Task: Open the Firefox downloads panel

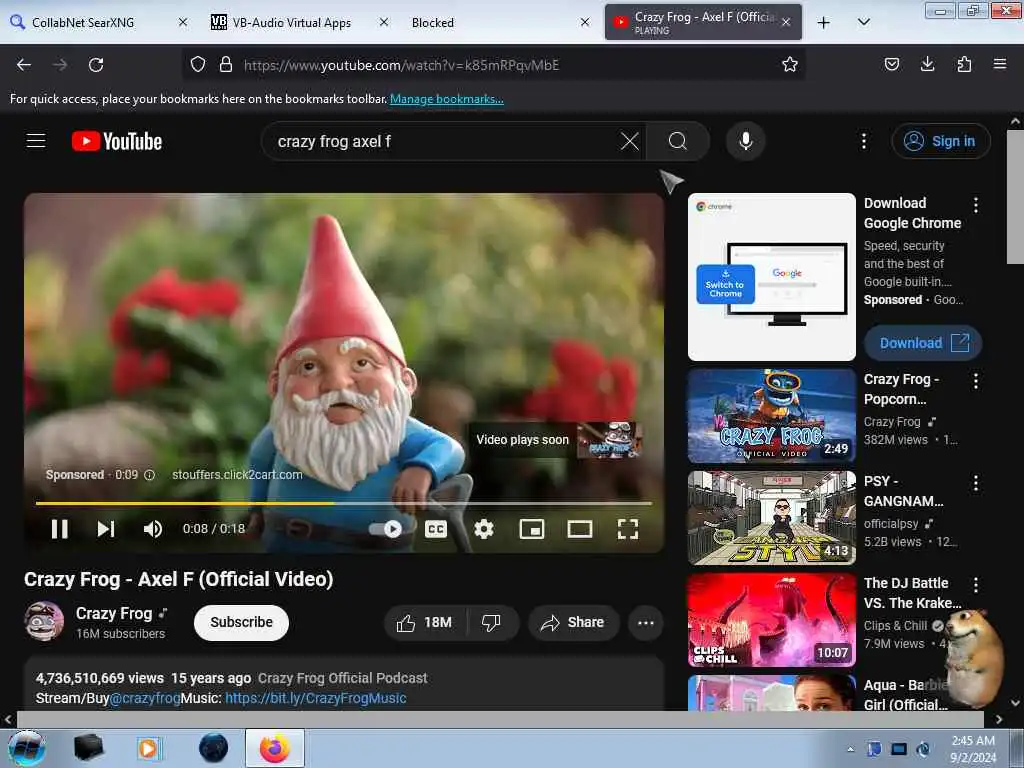Action: pyautogui.click(x=927, y=64)
